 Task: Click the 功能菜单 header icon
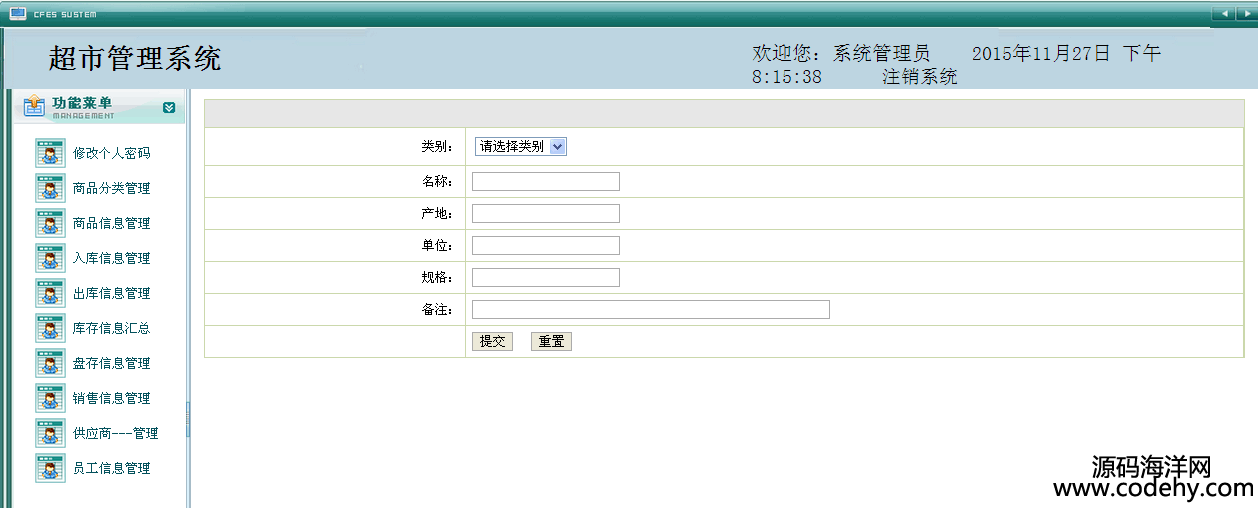[34, 106]
